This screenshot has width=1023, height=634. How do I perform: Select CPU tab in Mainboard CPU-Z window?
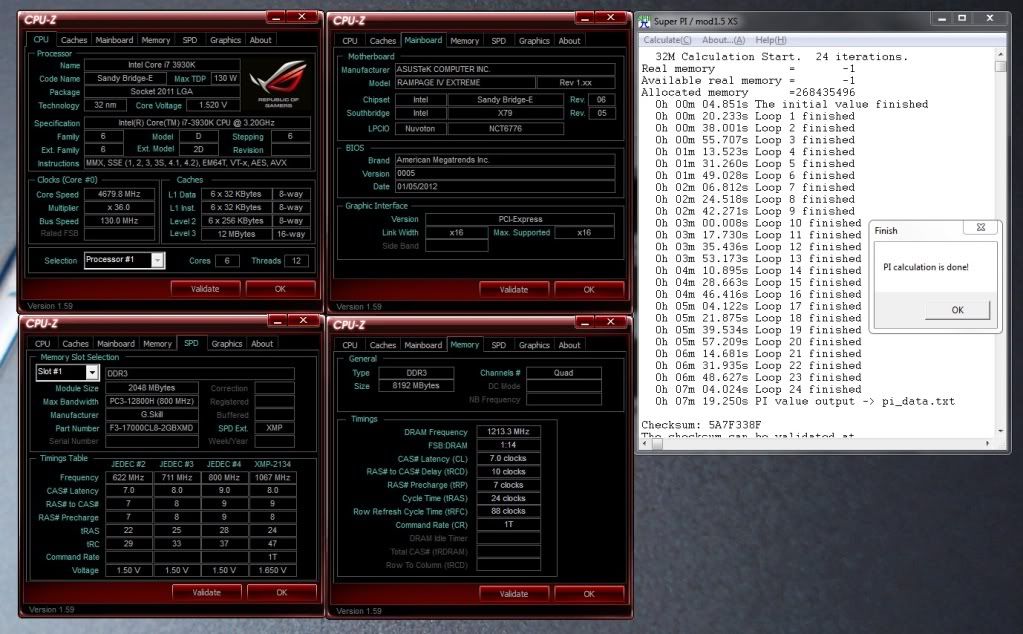tap(350, 40)
